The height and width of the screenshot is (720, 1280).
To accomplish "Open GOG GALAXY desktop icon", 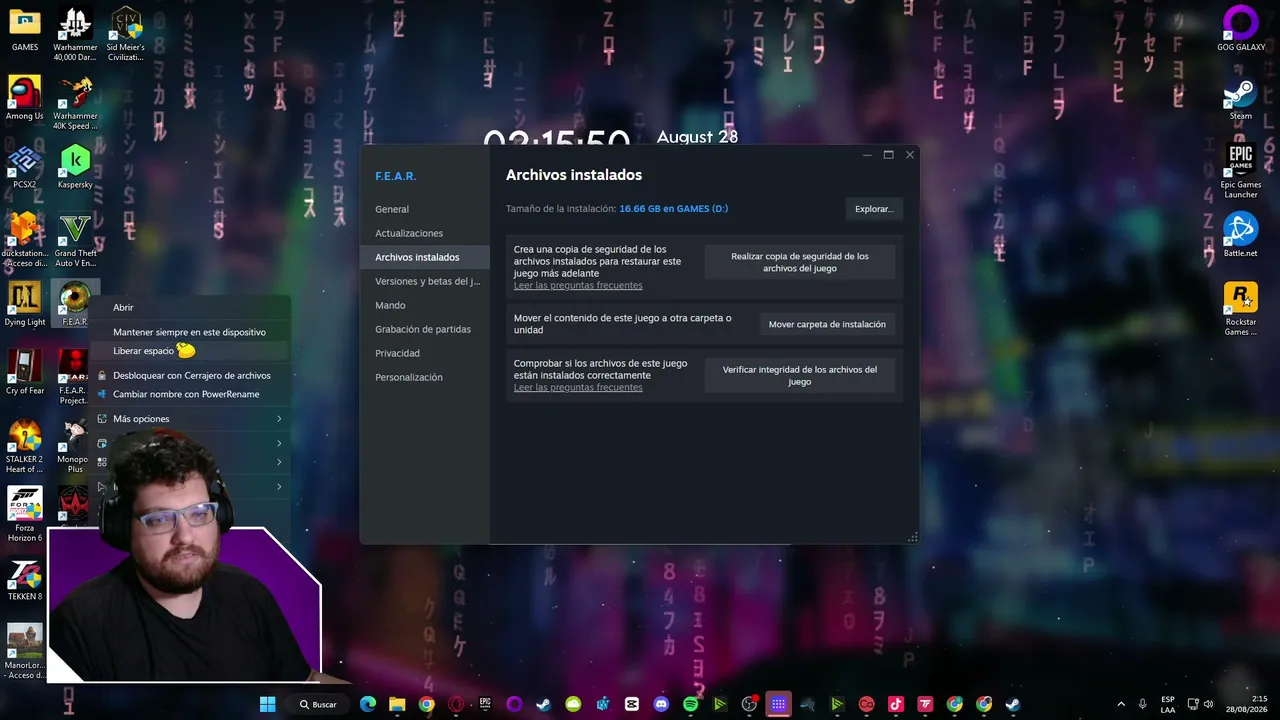I will click(x=1241, y=30).
